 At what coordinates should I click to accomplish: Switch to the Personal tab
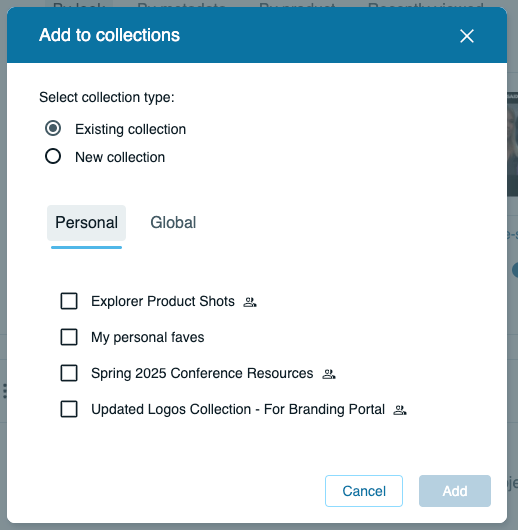(x=87, y=223)
